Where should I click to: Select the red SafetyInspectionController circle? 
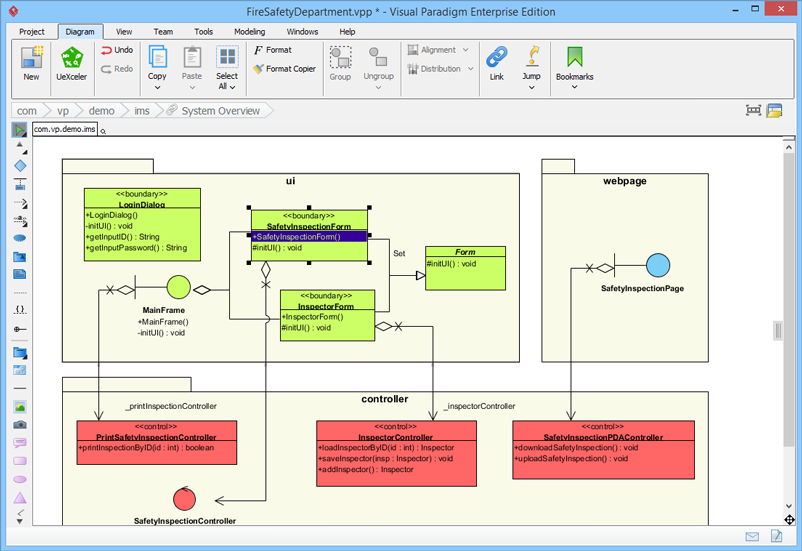coord(184,497)
